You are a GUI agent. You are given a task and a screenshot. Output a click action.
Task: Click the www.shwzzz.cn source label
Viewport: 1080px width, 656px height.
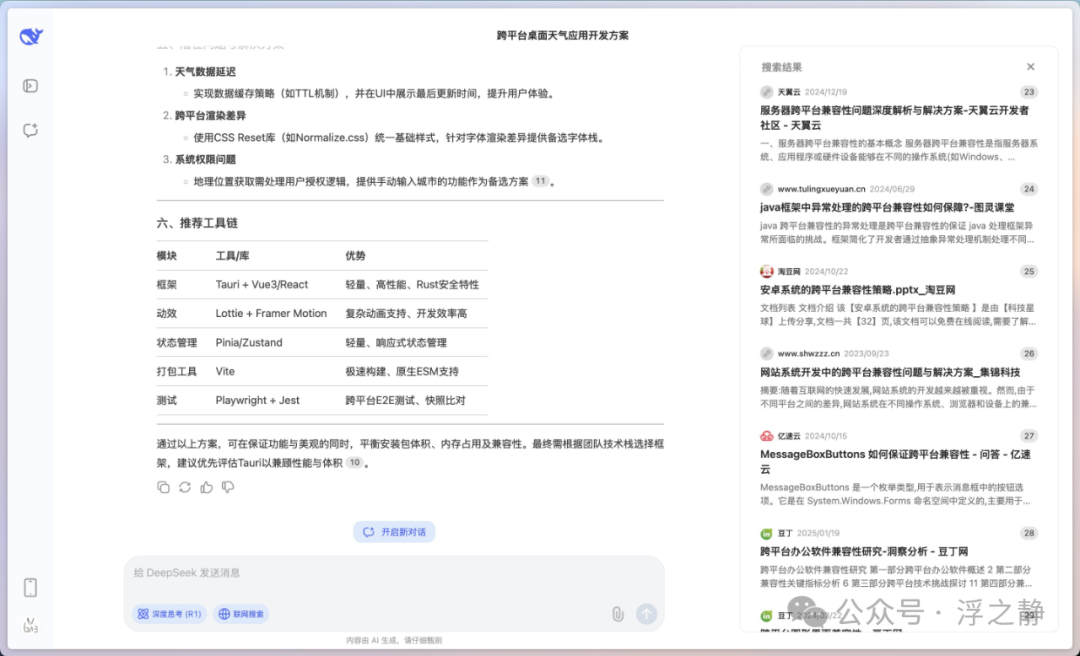(x=809, y=353)
